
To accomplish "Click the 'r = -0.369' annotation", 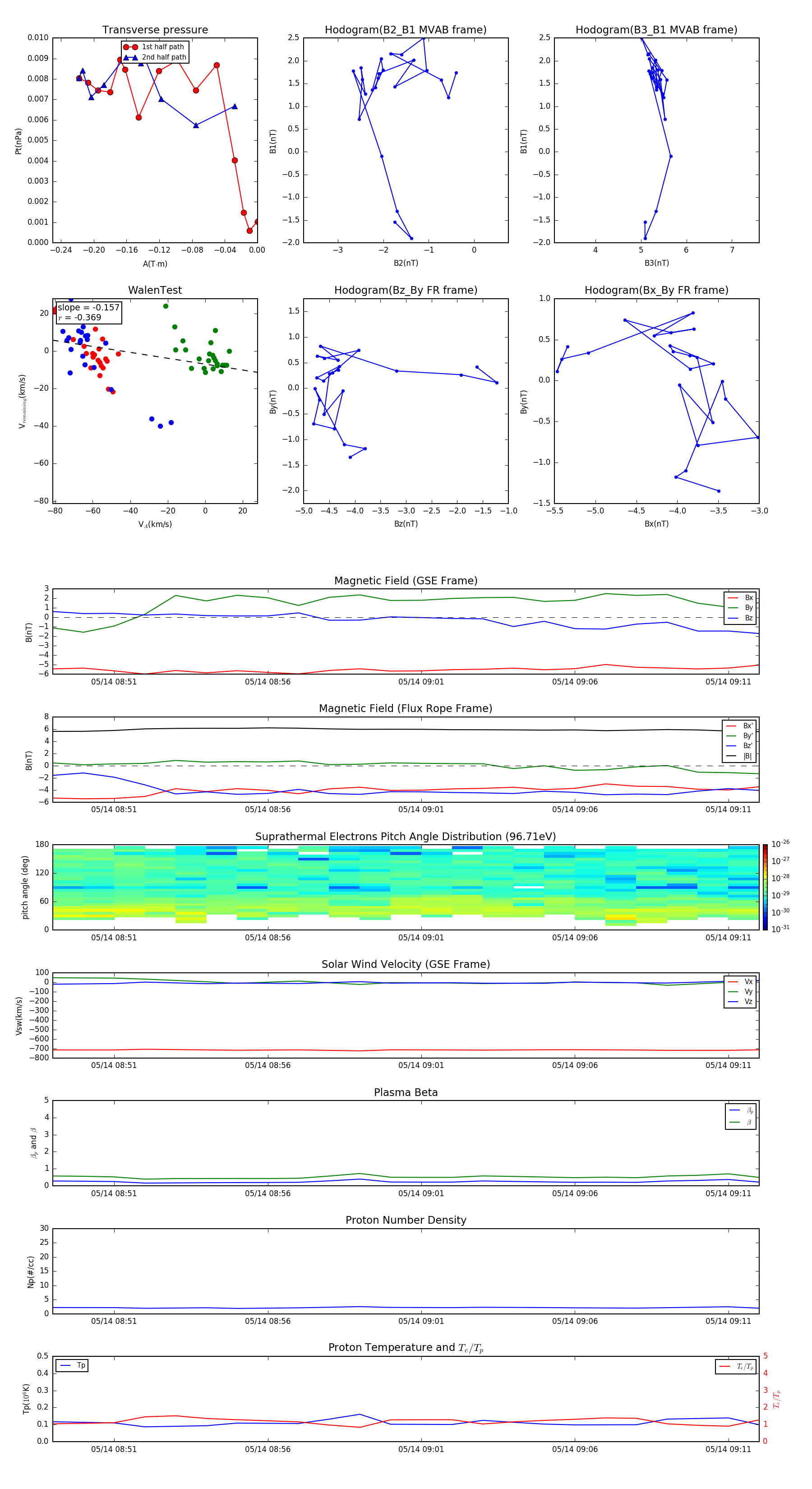I will 80,317.
